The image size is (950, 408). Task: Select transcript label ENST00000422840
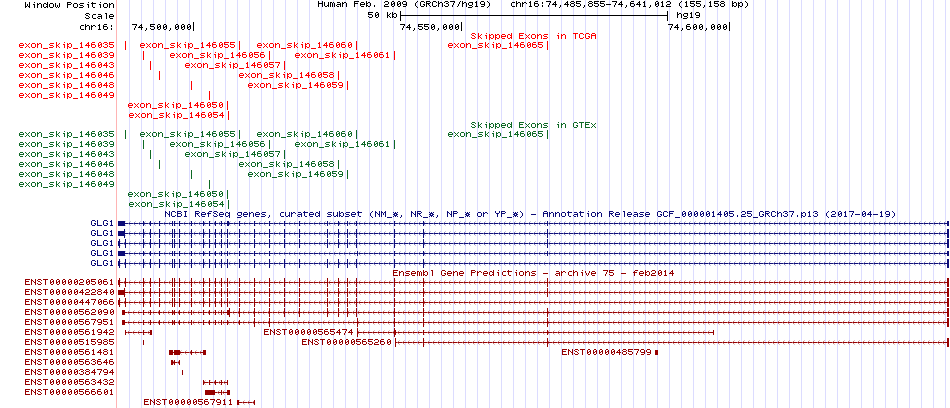tap(69, 292)
